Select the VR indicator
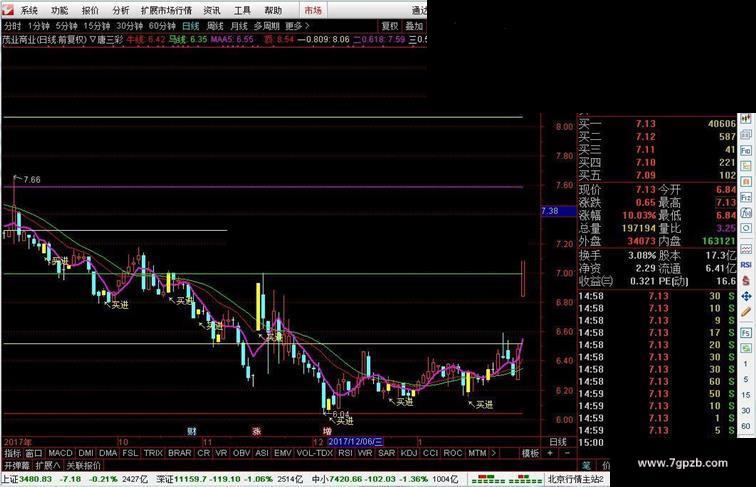Screen dimensions: 756x487 221,453
